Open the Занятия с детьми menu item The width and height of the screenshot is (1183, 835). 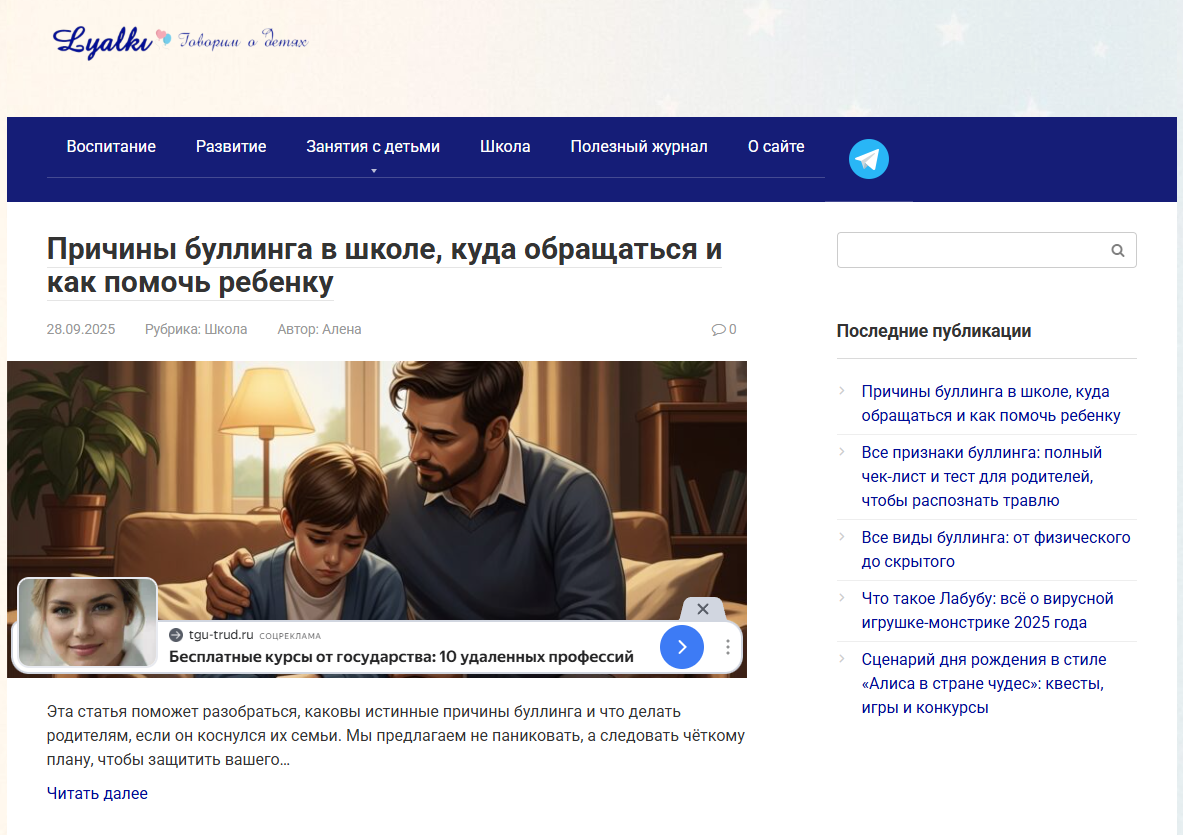(373, 146)
